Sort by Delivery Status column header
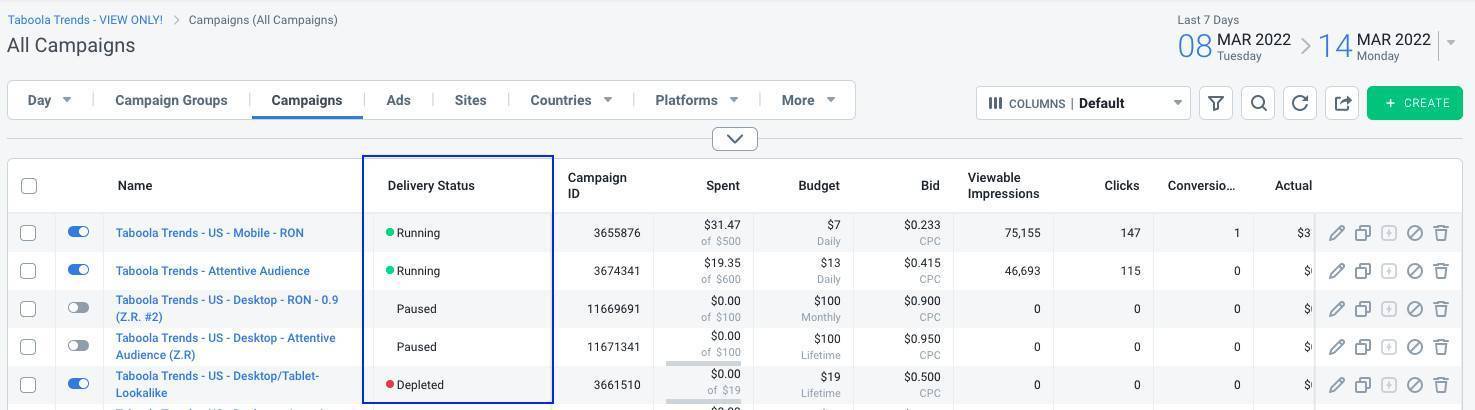1475x410 pixels. tap(431, 186)
